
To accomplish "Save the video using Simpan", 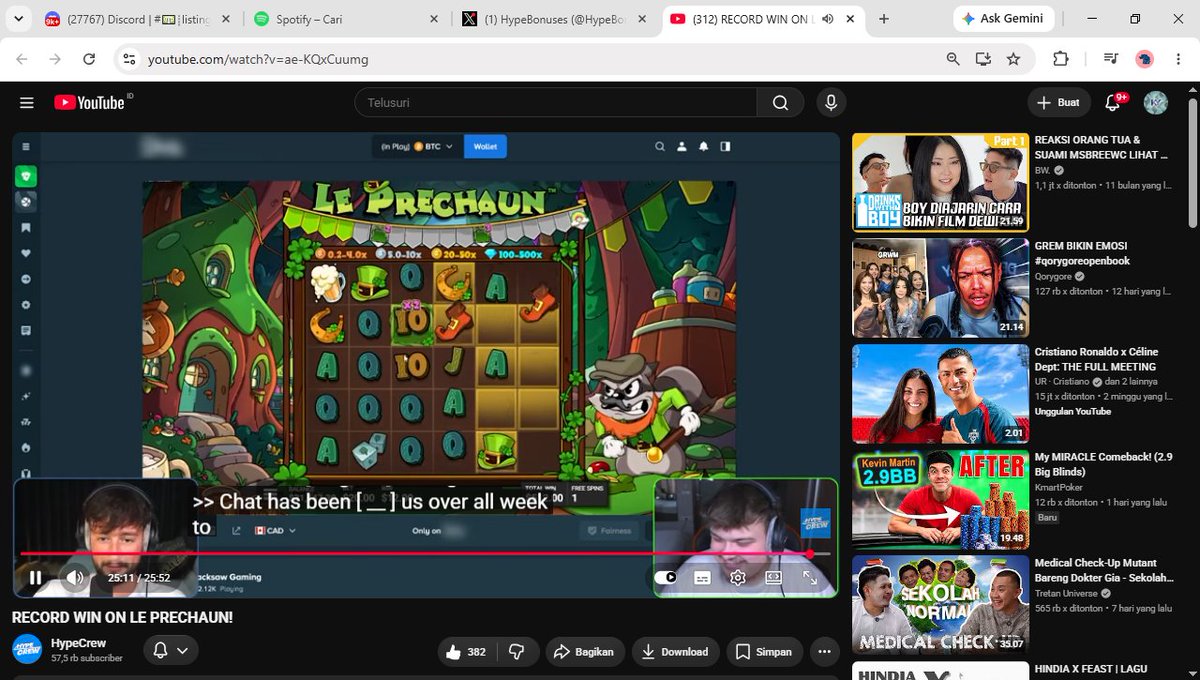I will point(764,651).
